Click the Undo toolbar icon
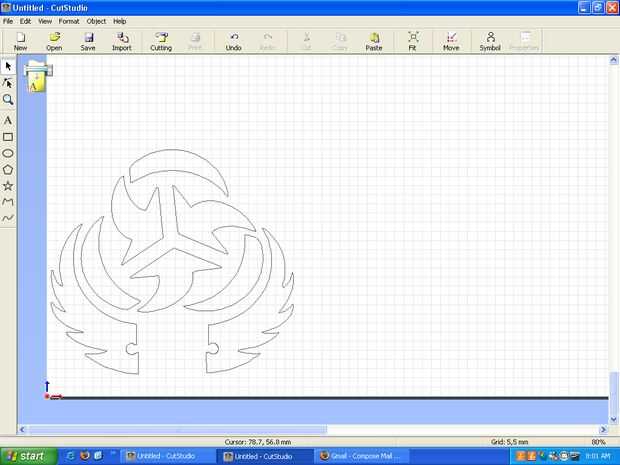620x465 pixels. [234, 41]
